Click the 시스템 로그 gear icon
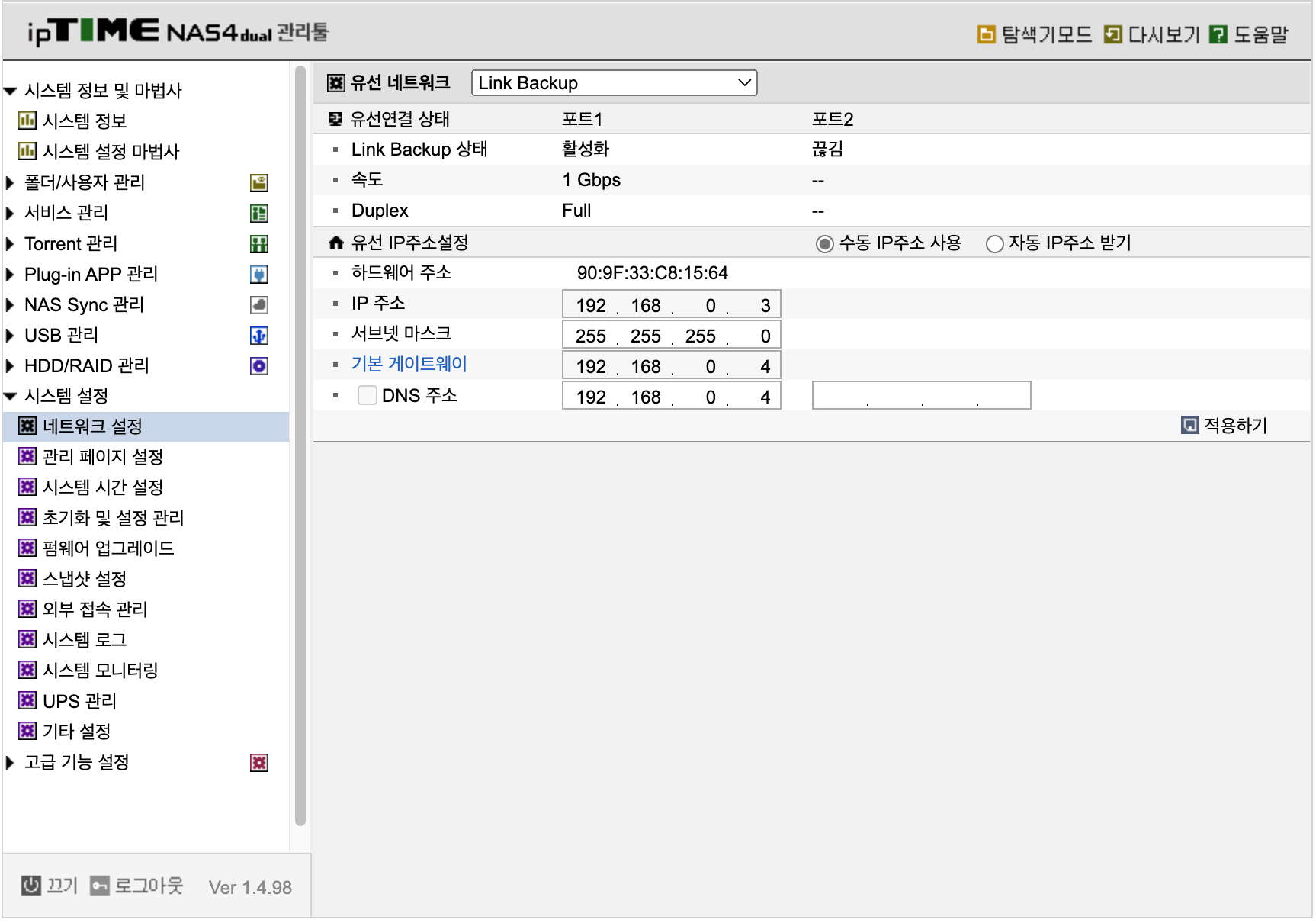Screen dimensions: 1316x923 tap(27, 639)
